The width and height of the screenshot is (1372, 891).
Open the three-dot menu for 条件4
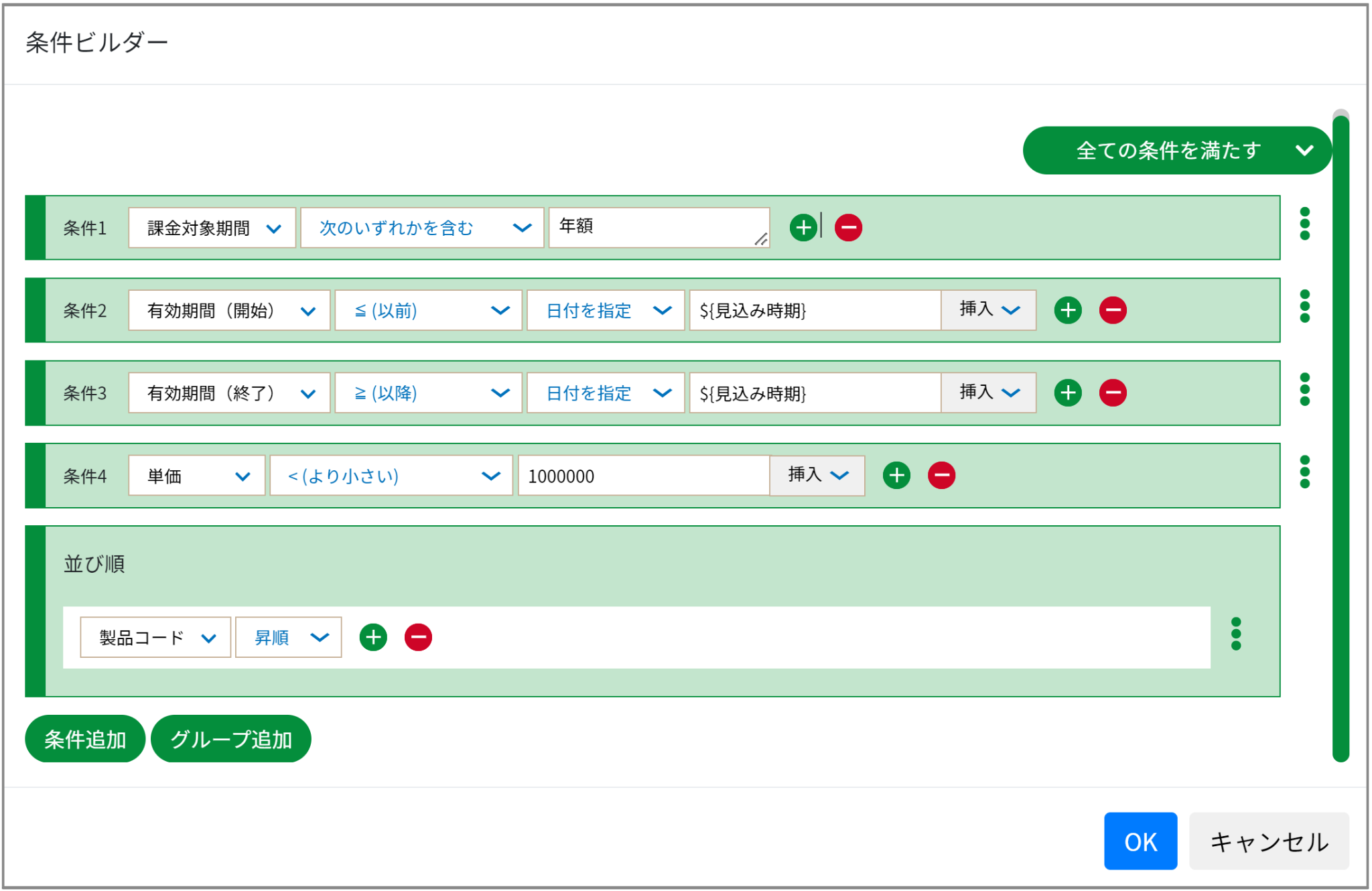(1304, 472)
